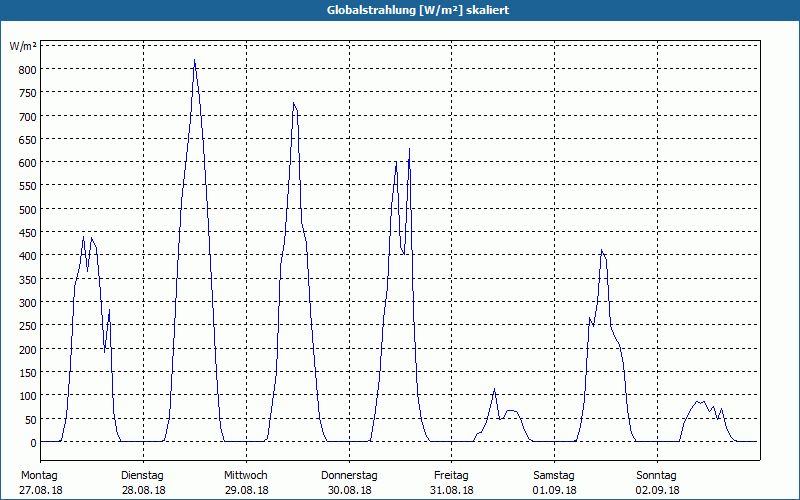Click the 450 y-axis label
800x500 pixels.
pyautogui.click(x=28, y=233)
